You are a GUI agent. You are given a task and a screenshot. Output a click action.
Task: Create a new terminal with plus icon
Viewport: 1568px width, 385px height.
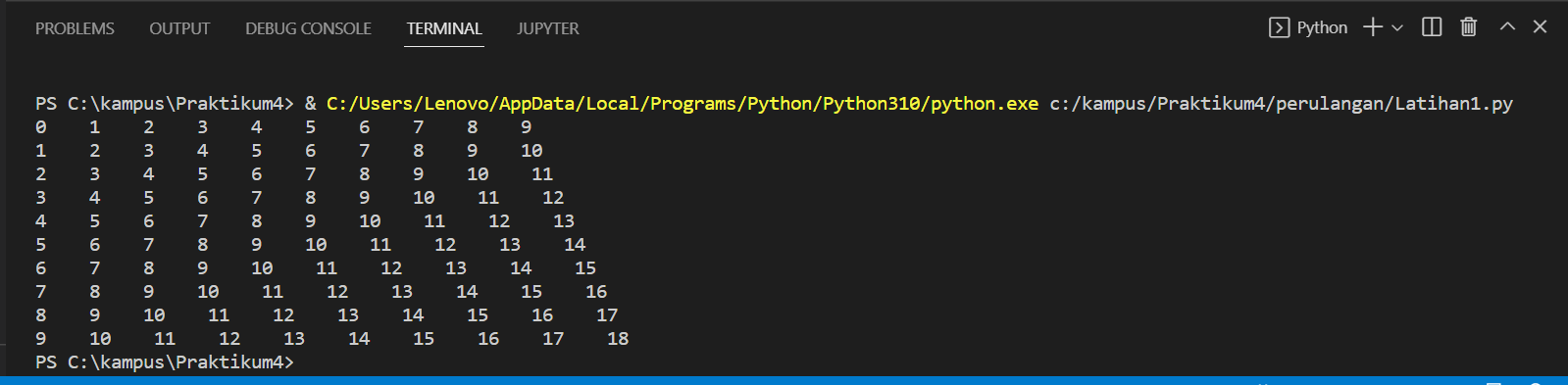click(x=1373, y=27)
